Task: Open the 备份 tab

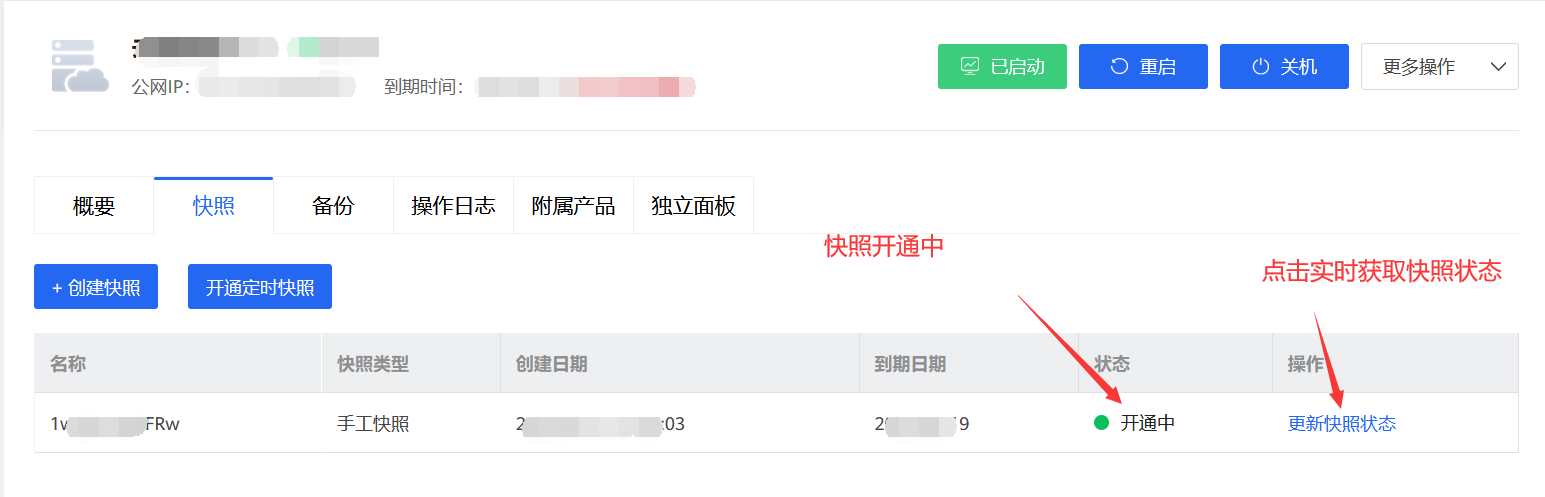Action: [x=333, y=206]
